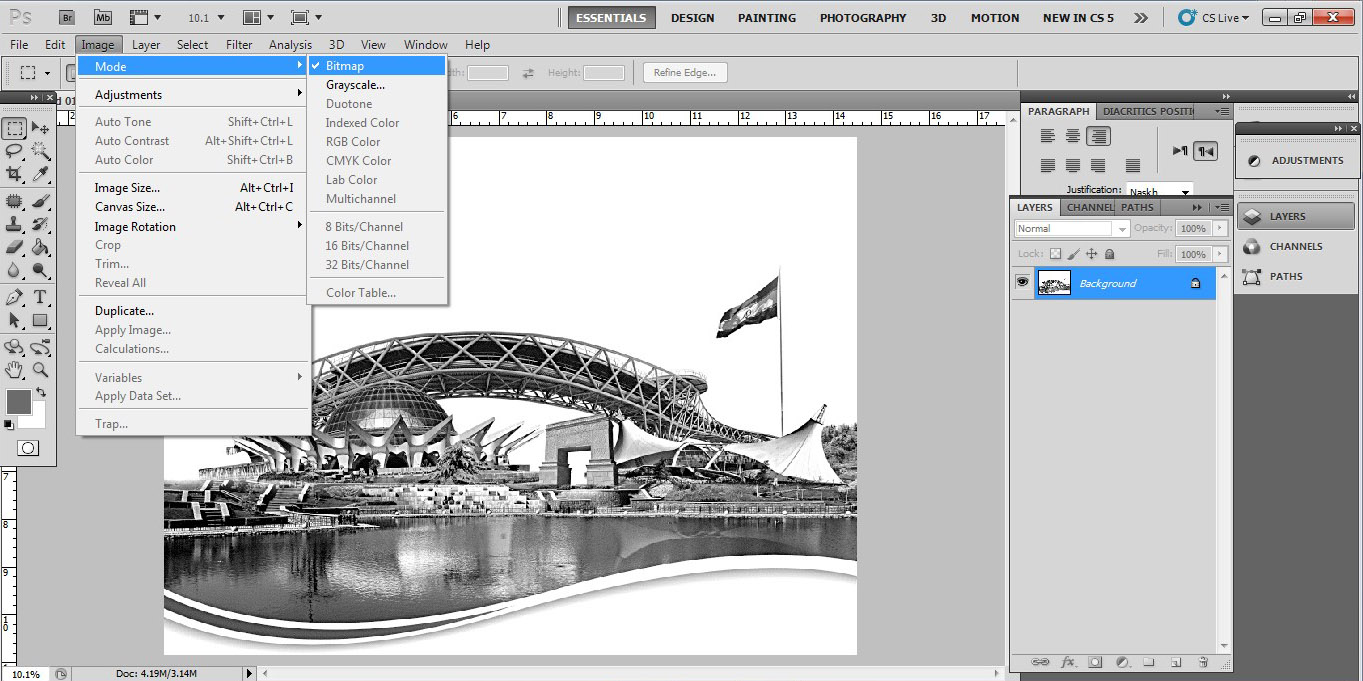The image size is (1363, 681).
Task: Click the Refine Edge button
Action: click(685, 73)
